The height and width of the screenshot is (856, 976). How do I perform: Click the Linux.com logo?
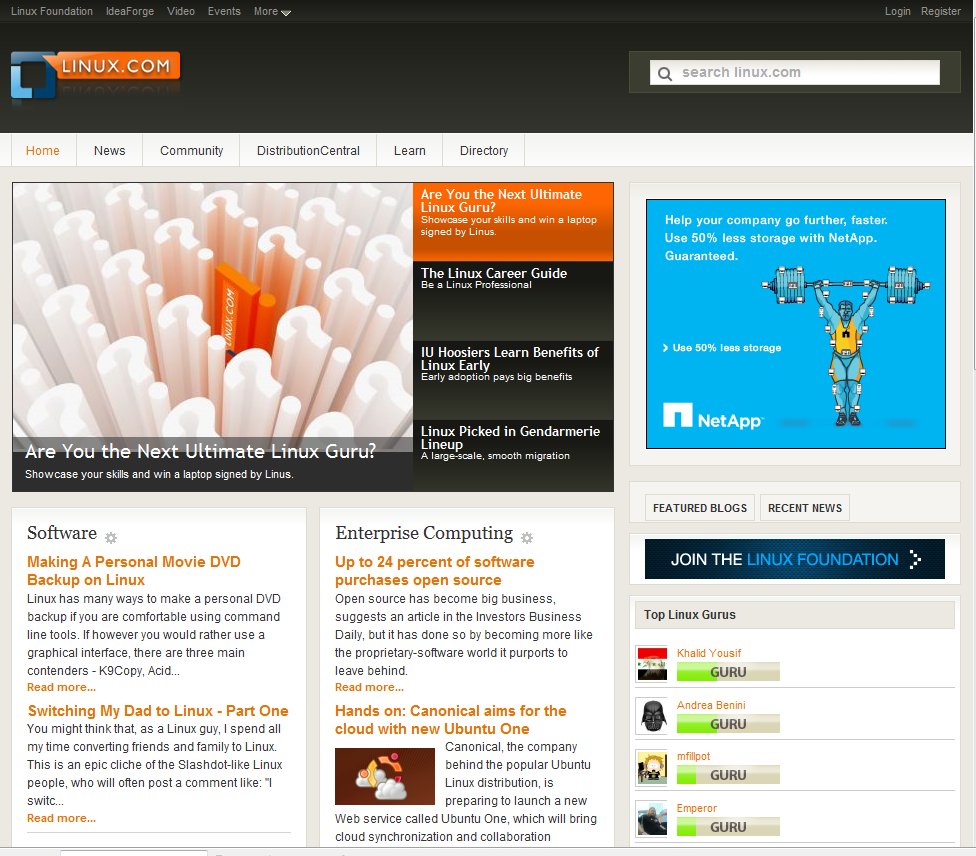click(95, 75)
